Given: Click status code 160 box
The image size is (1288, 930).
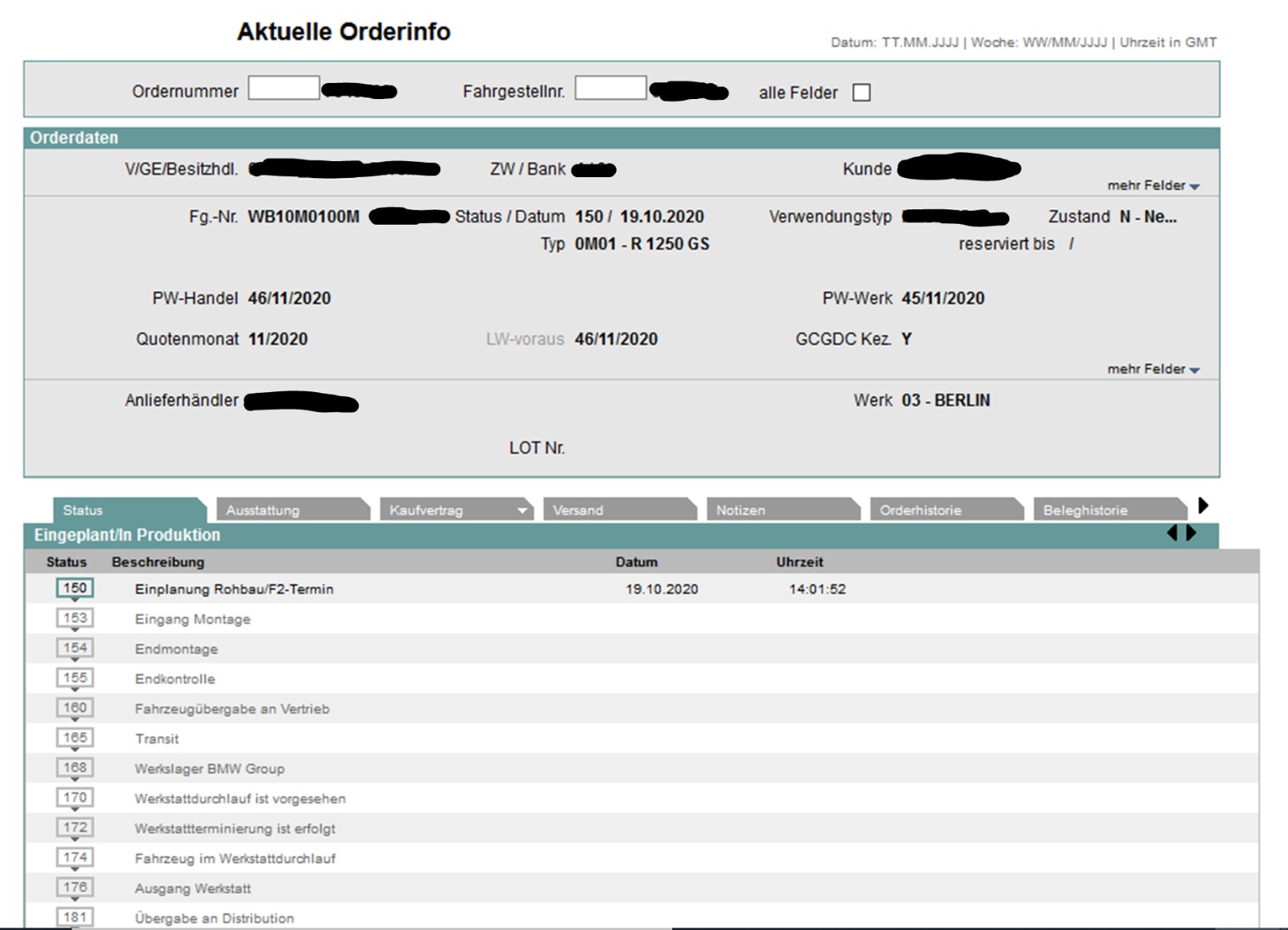Looking at the screenshot, I should tap(75, 708).
